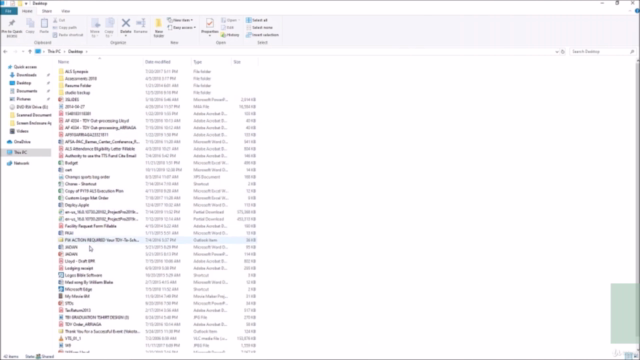Select Facility Request Form Fillable file
This screenshot has width=640, height=360.
click(x=90, y=226)
